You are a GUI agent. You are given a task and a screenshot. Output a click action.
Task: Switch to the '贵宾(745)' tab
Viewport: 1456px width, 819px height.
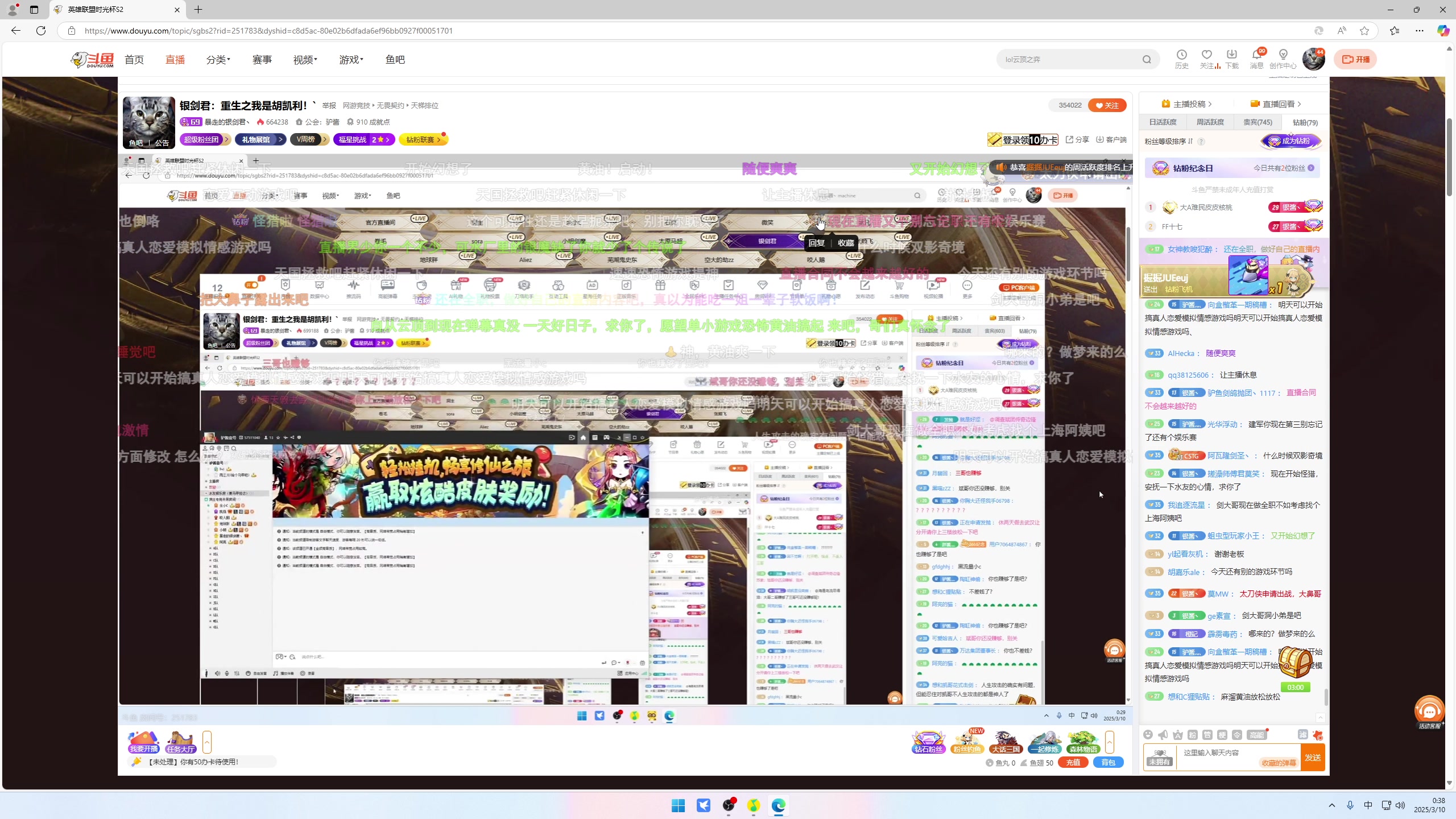pyautogui.click(x=1258, y=122)
